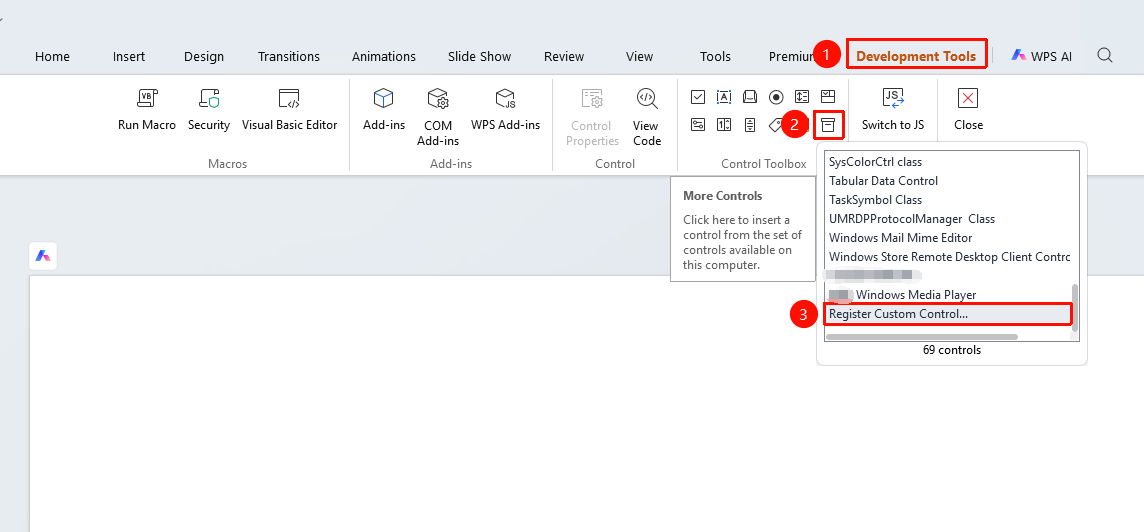Viewport: 1144px width, 532px height.
Task: Click the controls list vertical scrollbar
Action: point(1075,308)
